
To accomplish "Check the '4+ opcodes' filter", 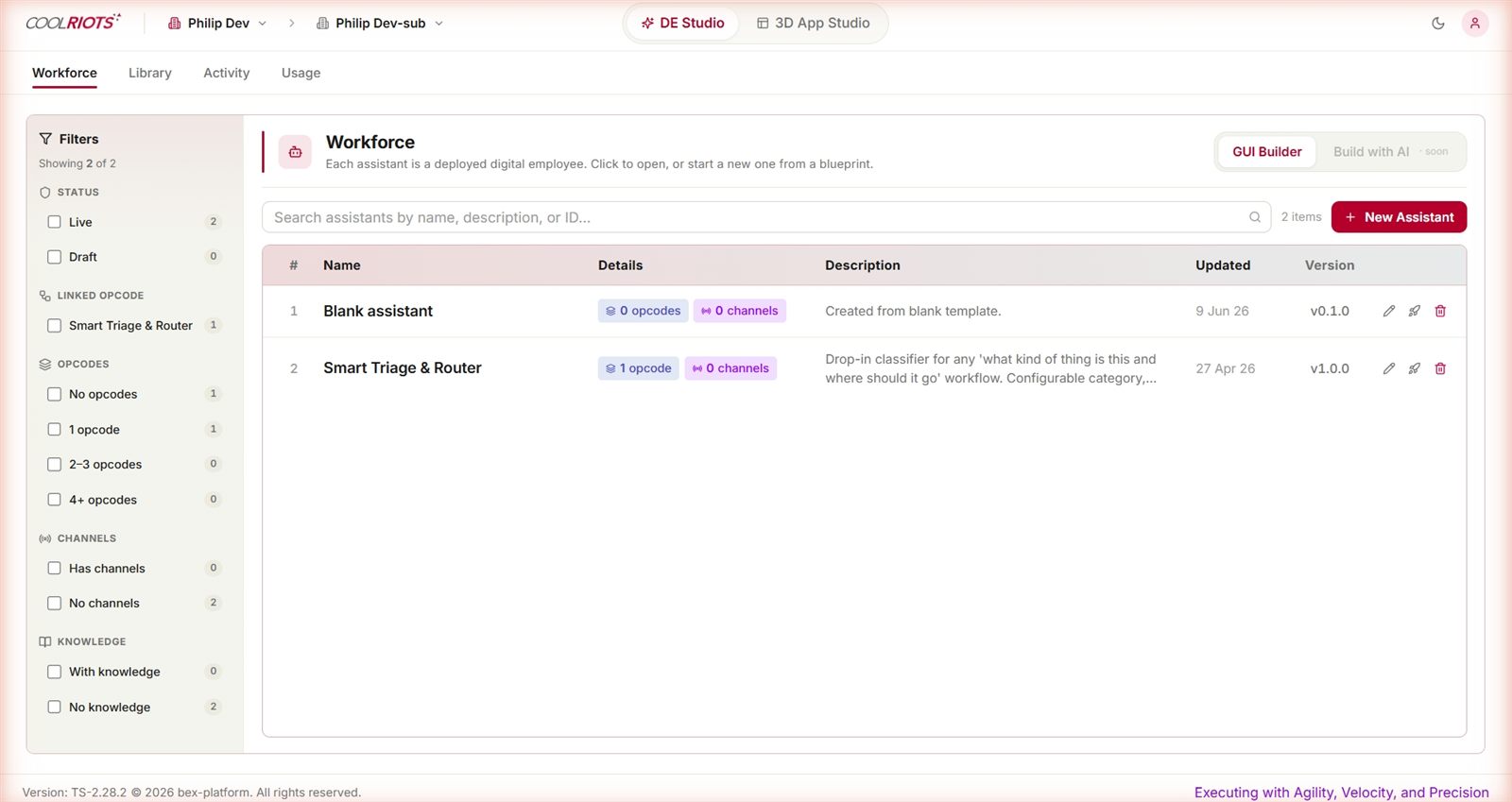I will (55, 500).
